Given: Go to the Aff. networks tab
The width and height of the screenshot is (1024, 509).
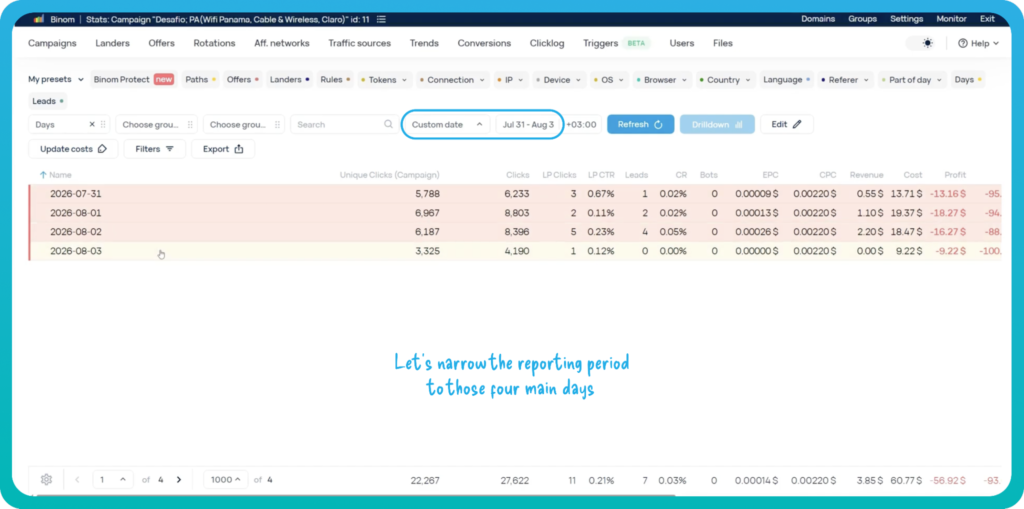Looking at the screenshot, I should [281, 43].
